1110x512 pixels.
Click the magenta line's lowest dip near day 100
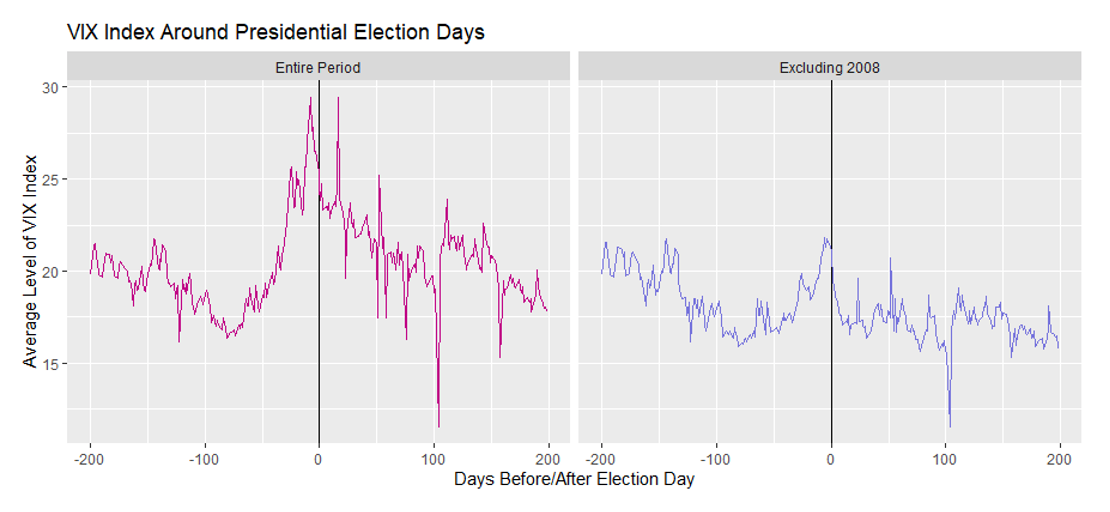coord(438,425)
